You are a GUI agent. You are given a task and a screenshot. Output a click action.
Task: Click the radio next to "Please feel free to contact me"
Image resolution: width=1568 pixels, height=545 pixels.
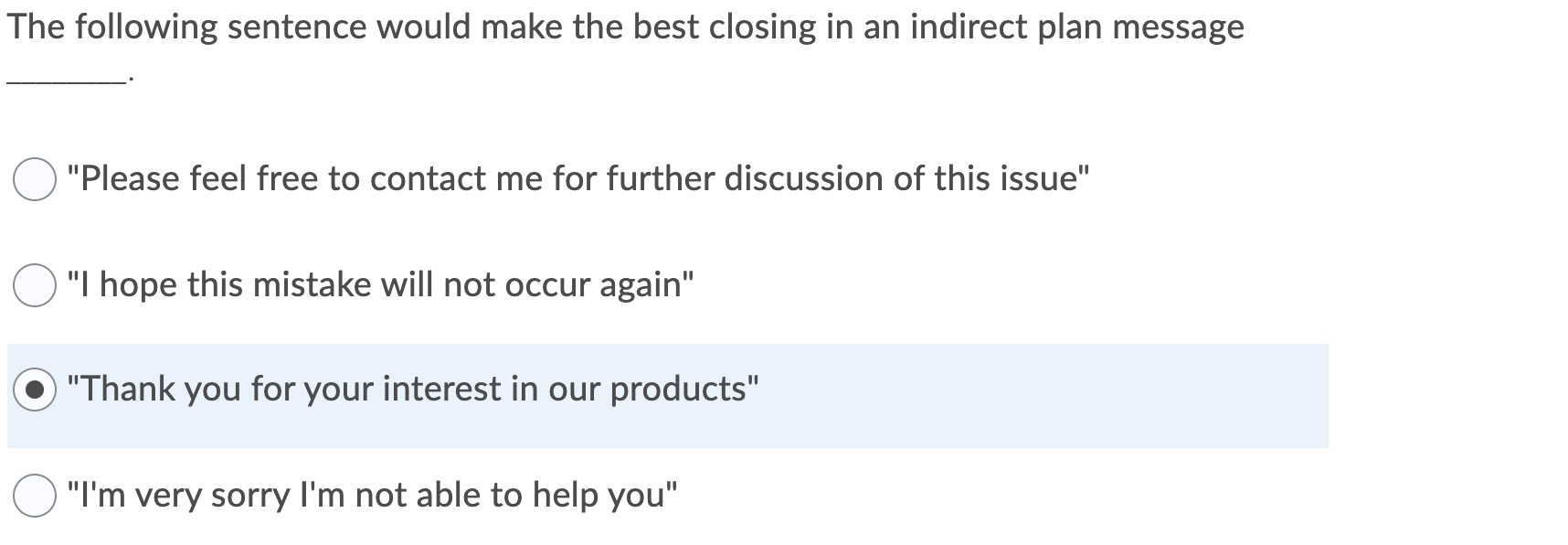33,180
